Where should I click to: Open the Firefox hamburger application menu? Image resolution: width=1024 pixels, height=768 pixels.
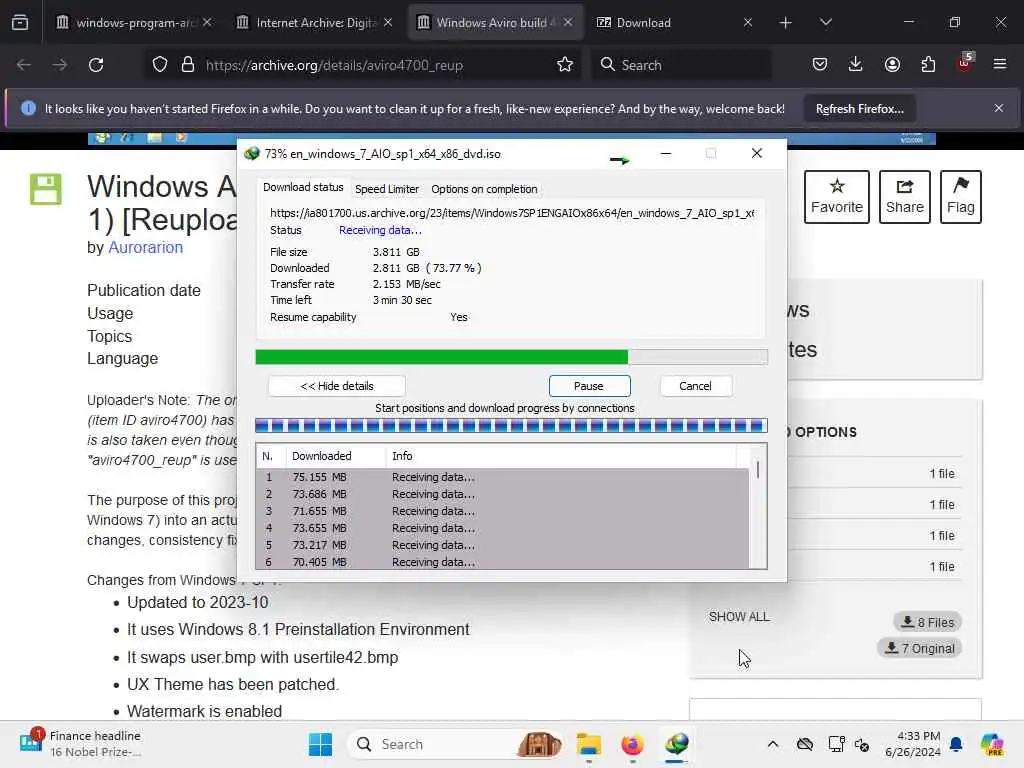pyautogui.click(x=1000, y=65)
